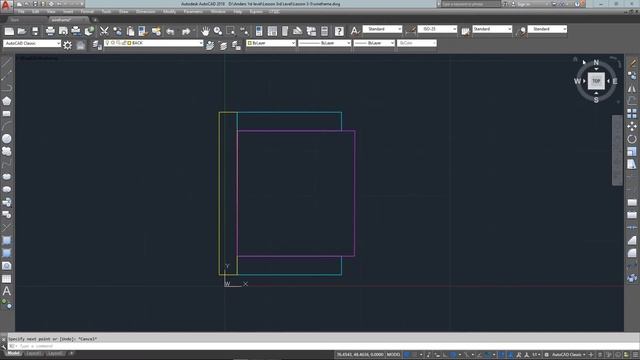Select the Polygon draw tool
Viewport: 640px width, 360px height.
(7, 101)
